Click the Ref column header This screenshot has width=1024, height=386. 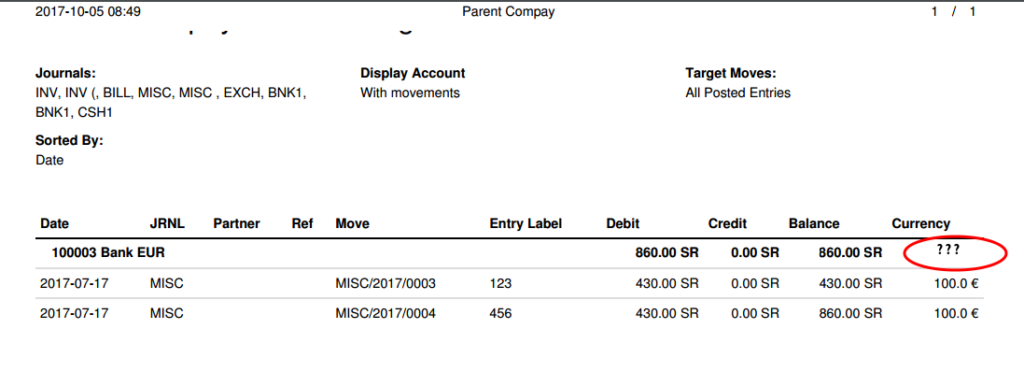pyautogui.click(x=302, y=223)
